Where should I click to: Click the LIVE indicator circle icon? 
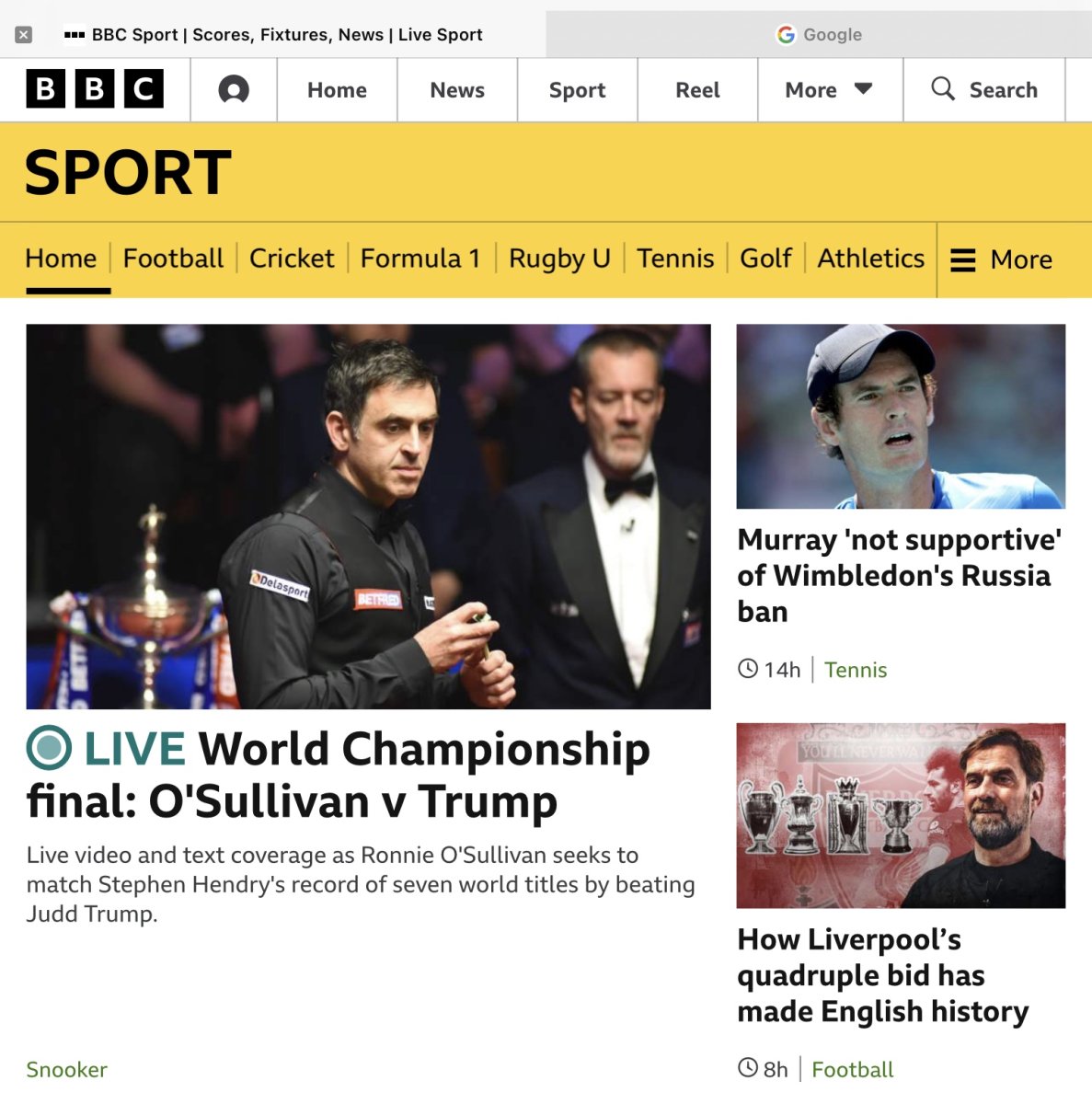[x=49, y=747]
